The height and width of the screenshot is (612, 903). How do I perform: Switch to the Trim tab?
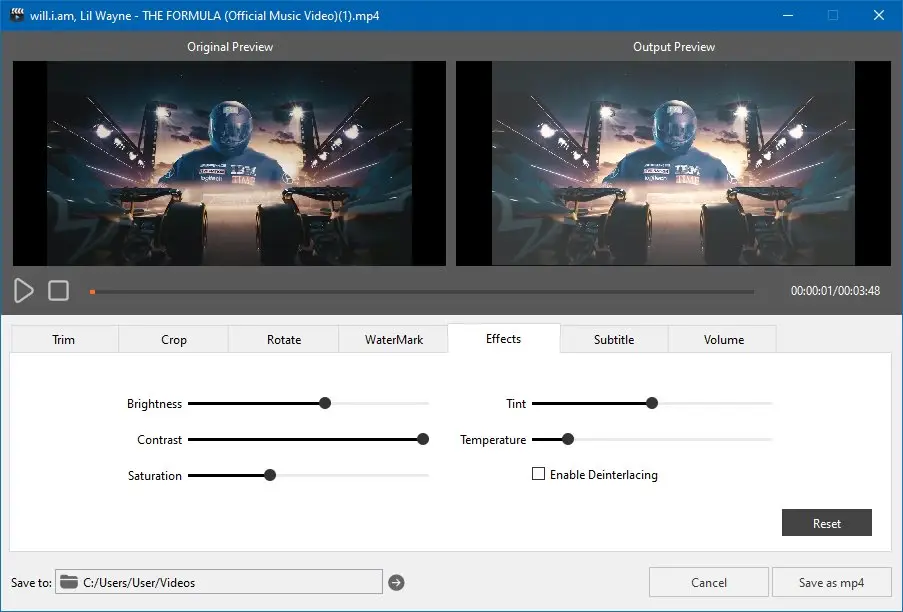coord(64,340)
